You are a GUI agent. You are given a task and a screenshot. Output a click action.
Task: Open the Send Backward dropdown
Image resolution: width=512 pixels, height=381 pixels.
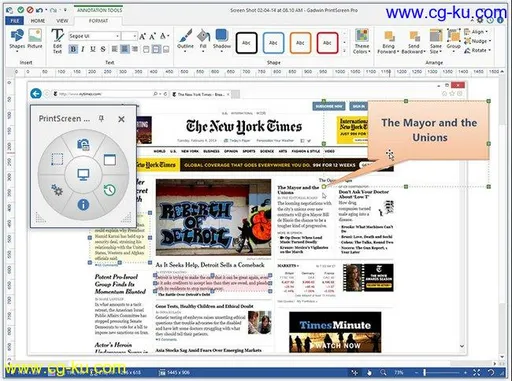pyautogui.click(x=413, y=42)
